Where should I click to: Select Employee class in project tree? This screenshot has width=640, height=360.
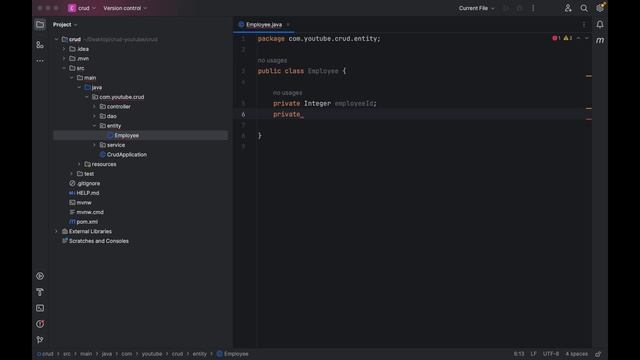126,136
